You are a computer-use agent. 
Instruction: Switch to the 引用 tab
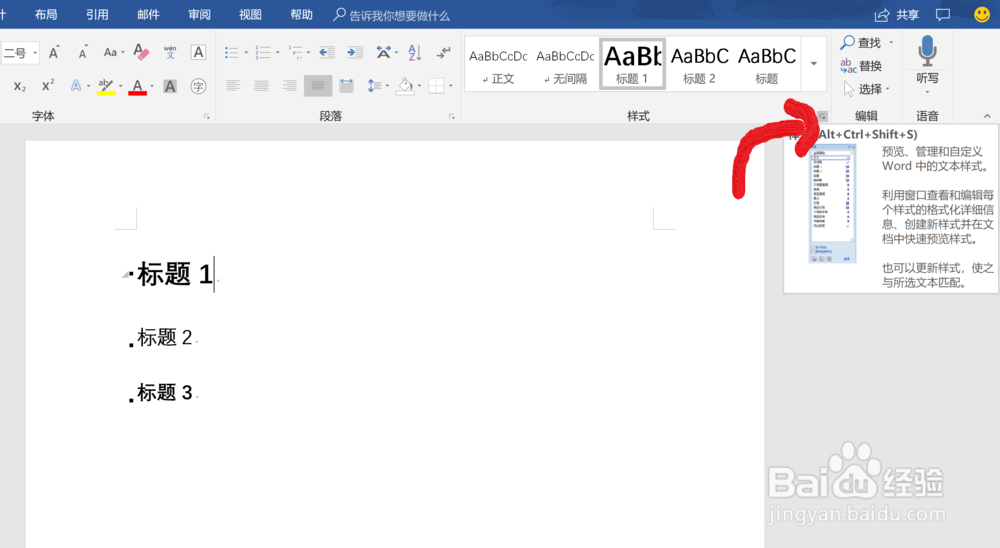pos(97,15)
